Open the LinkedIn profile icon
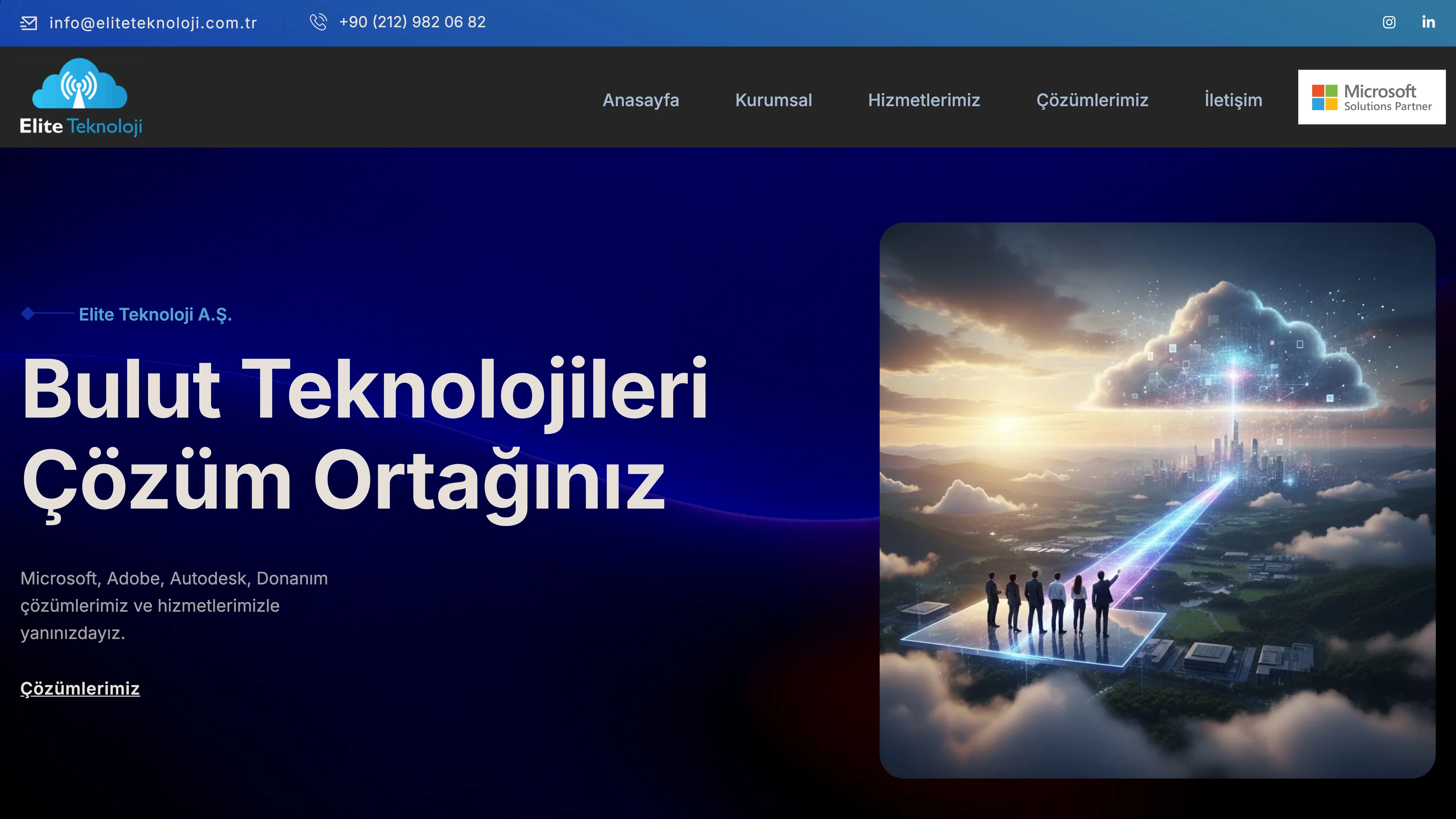The height and width of the screenshot is (819, 1456). coord(1428,22)
